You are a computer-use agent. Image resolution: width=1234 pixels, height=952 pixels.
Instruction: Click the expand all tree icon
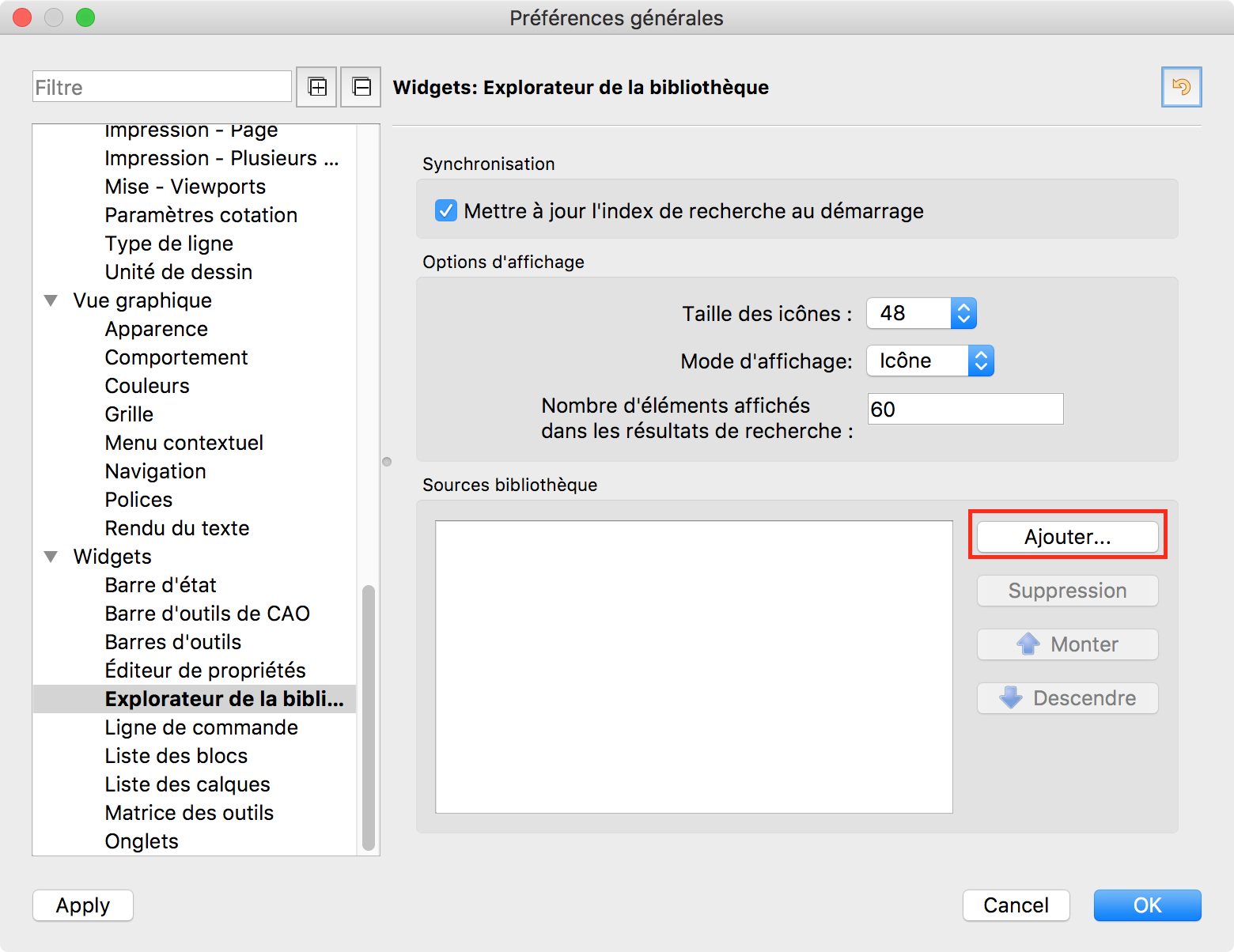317,87
